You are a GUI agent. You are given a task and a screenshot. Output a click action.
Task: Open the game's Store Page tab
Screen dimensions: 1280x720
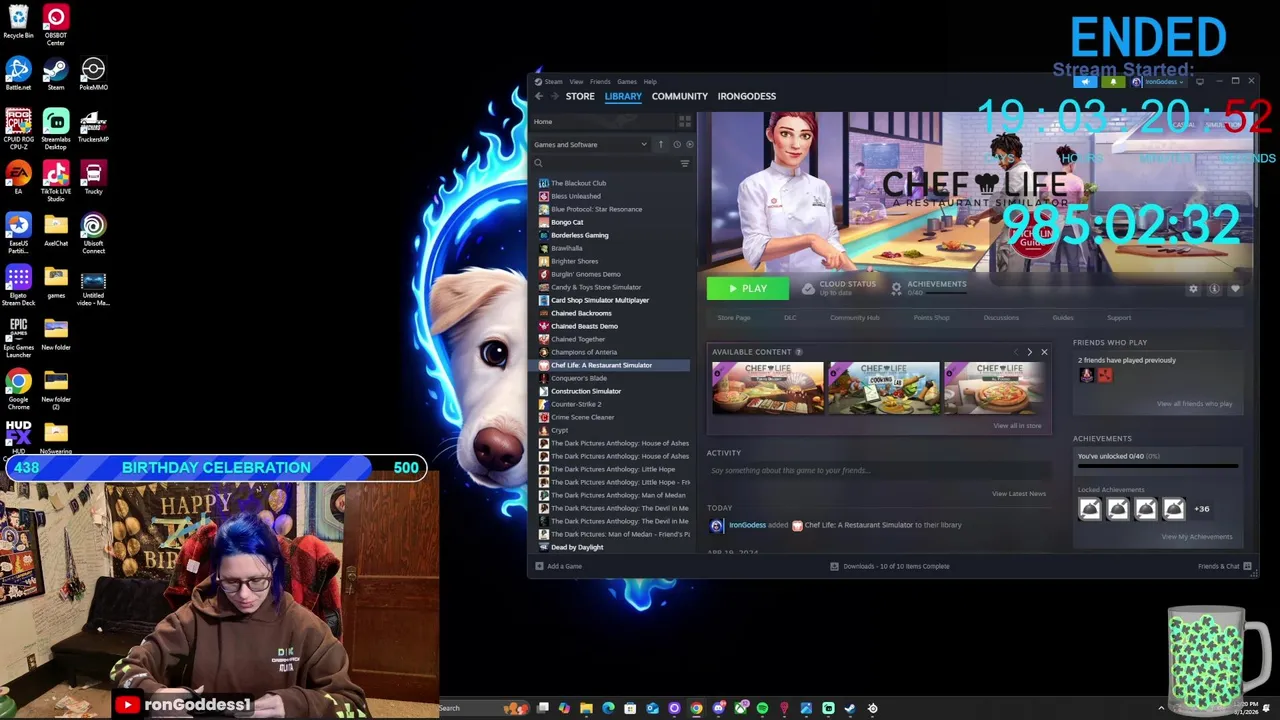pyautogui.click(x=734, y=318)
